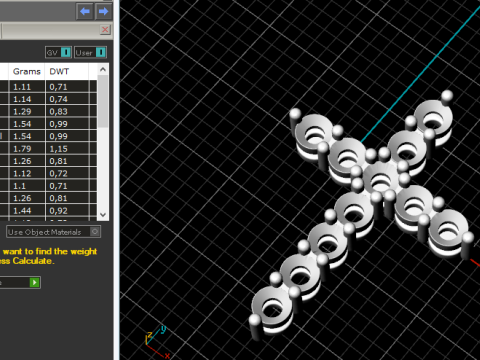Image resolution: width=480 pixels, height=360 pixels.
Task: Click the DWT column header
Action: pos(67,71)
